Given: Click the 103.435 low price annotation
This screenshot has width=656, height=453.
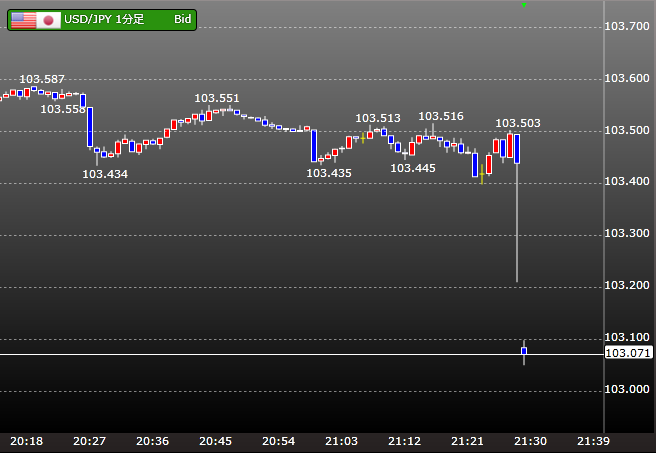Looking at the screenshot, I should click(x=329, y=173).
